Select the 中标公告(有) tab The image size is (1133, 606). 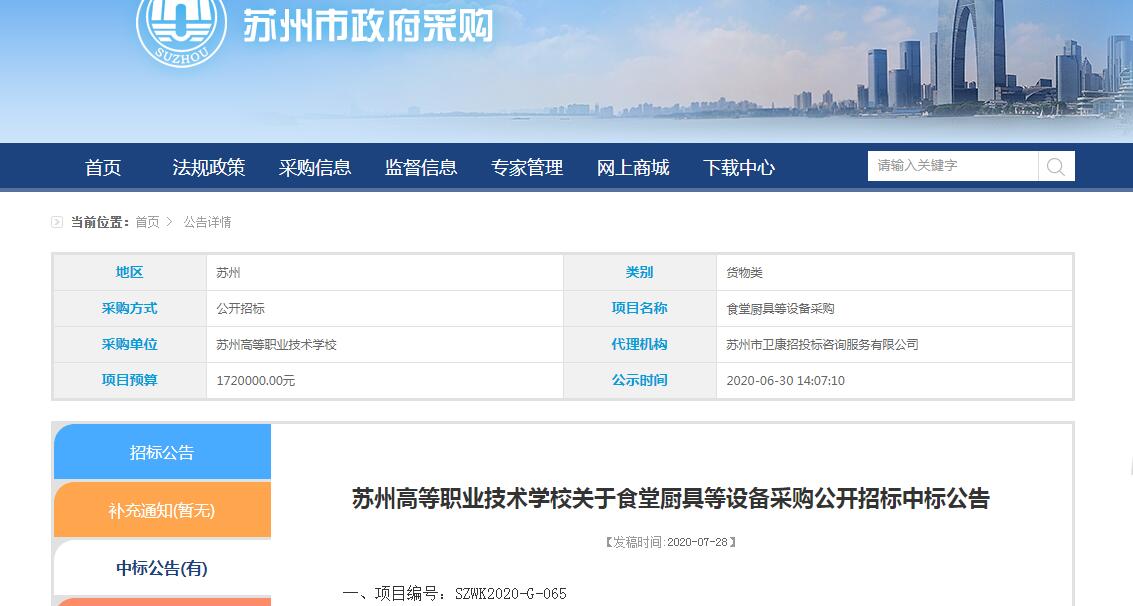click(x=163, y=568)
